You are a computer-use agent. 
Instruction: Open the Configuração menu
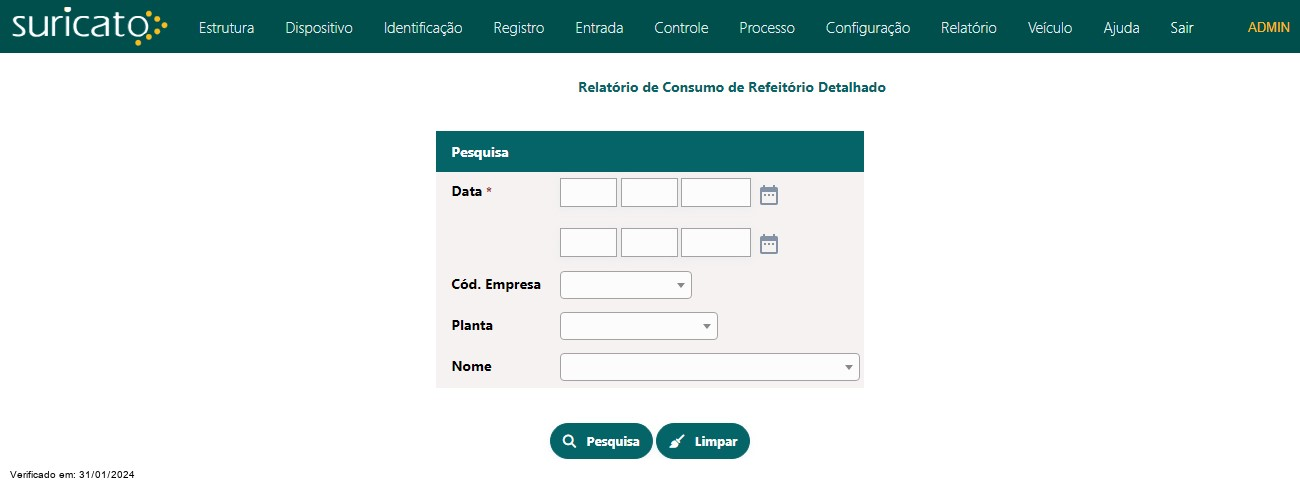868,28
